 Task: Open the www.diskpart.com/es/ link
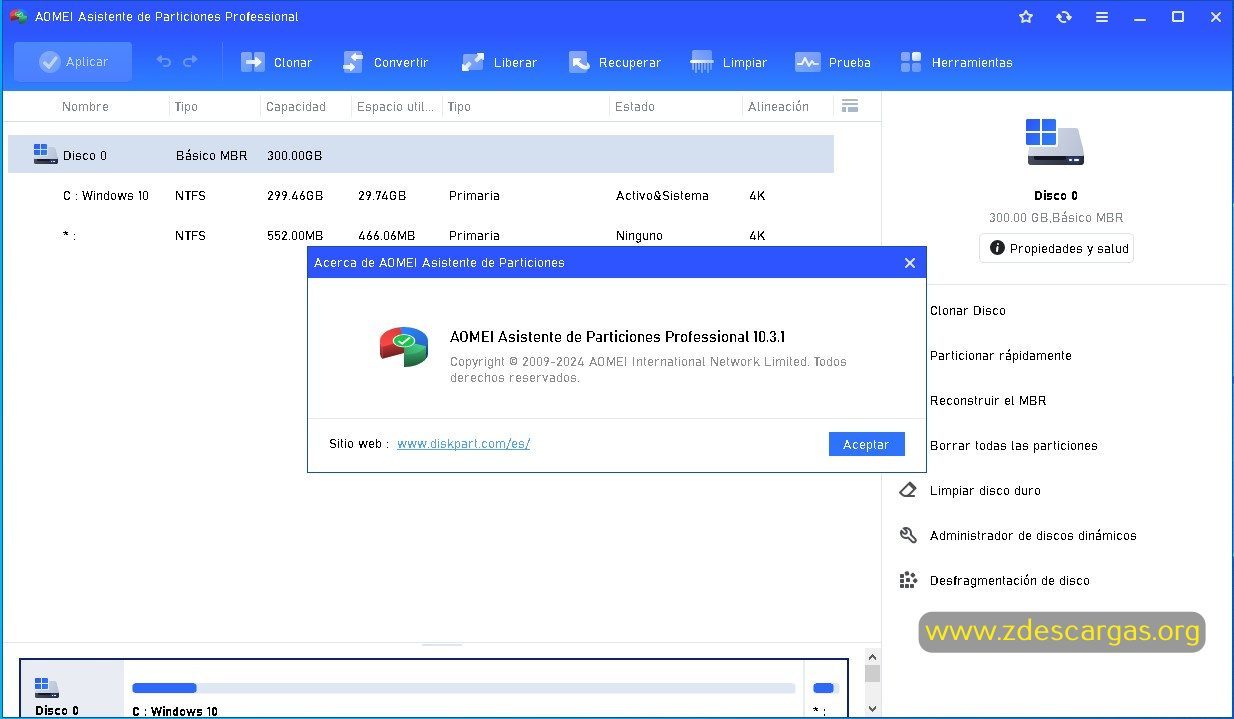(463, 444)
